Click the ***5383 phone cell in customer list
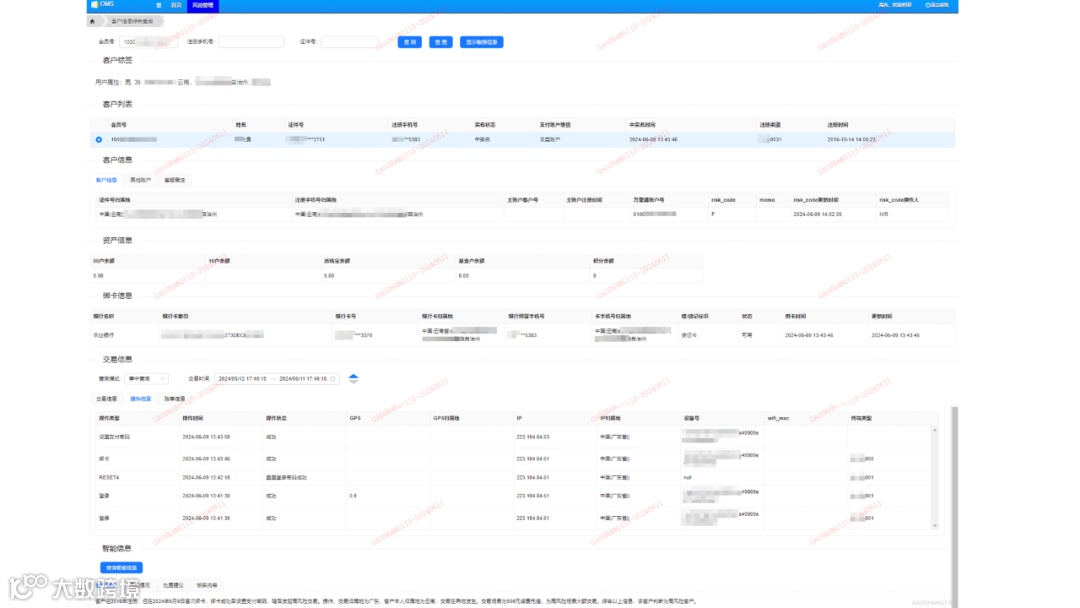This screenshot has width=1080, height=608. coord(406,139)
